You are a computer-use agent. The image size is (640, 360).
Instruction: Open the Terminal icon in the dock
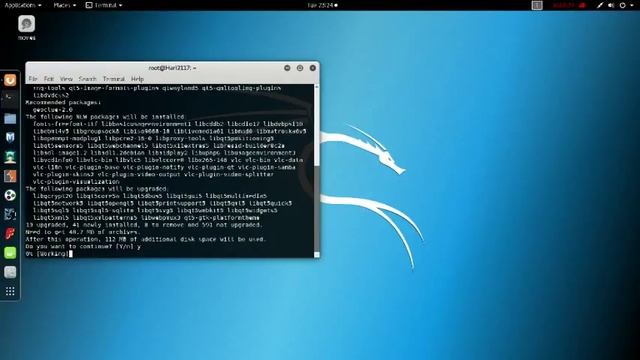click(x=10, y=99)
